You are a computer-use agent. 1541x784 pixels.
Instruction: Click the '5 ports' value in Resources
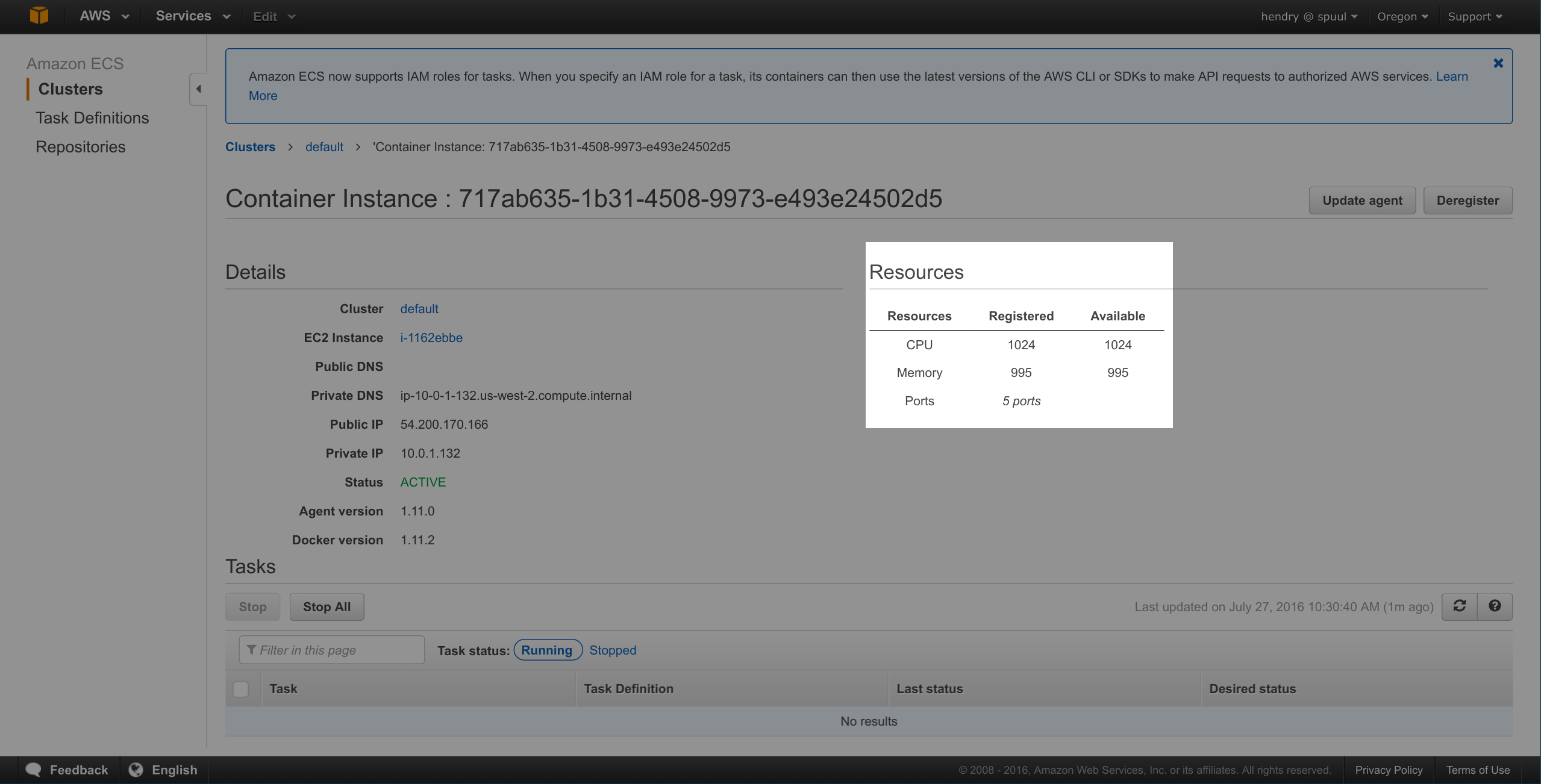point(1021,401)
